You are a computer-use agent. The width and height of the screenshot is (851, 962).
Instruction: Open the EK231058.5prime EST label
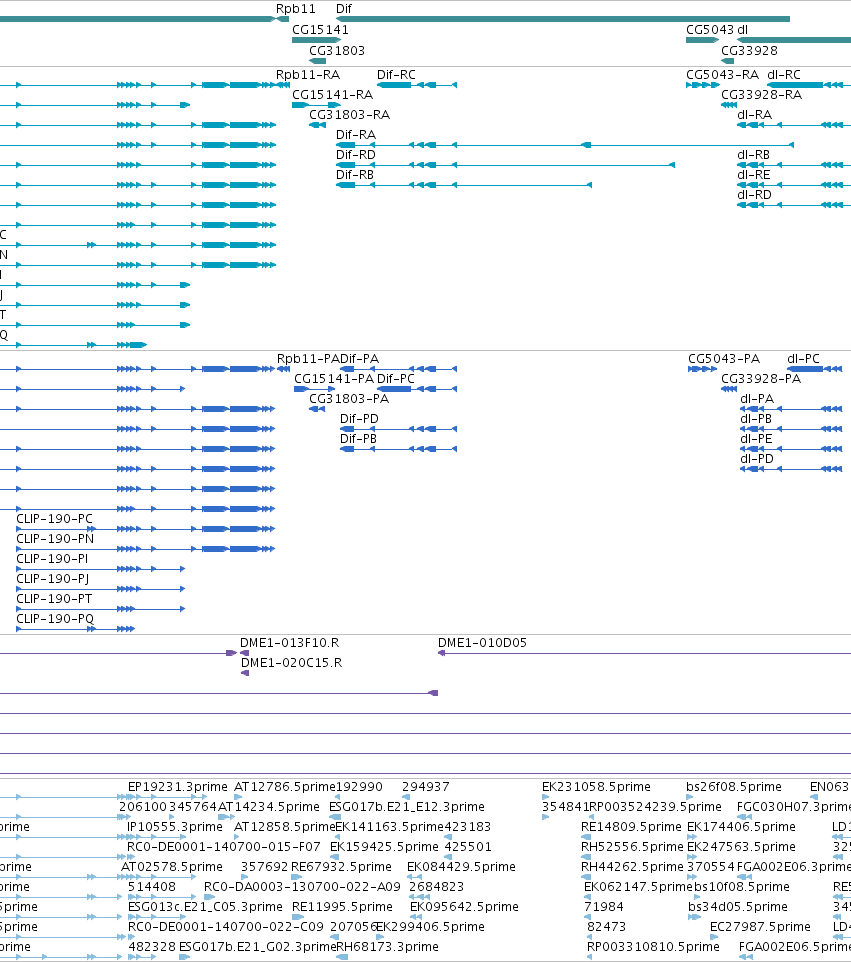596,787
